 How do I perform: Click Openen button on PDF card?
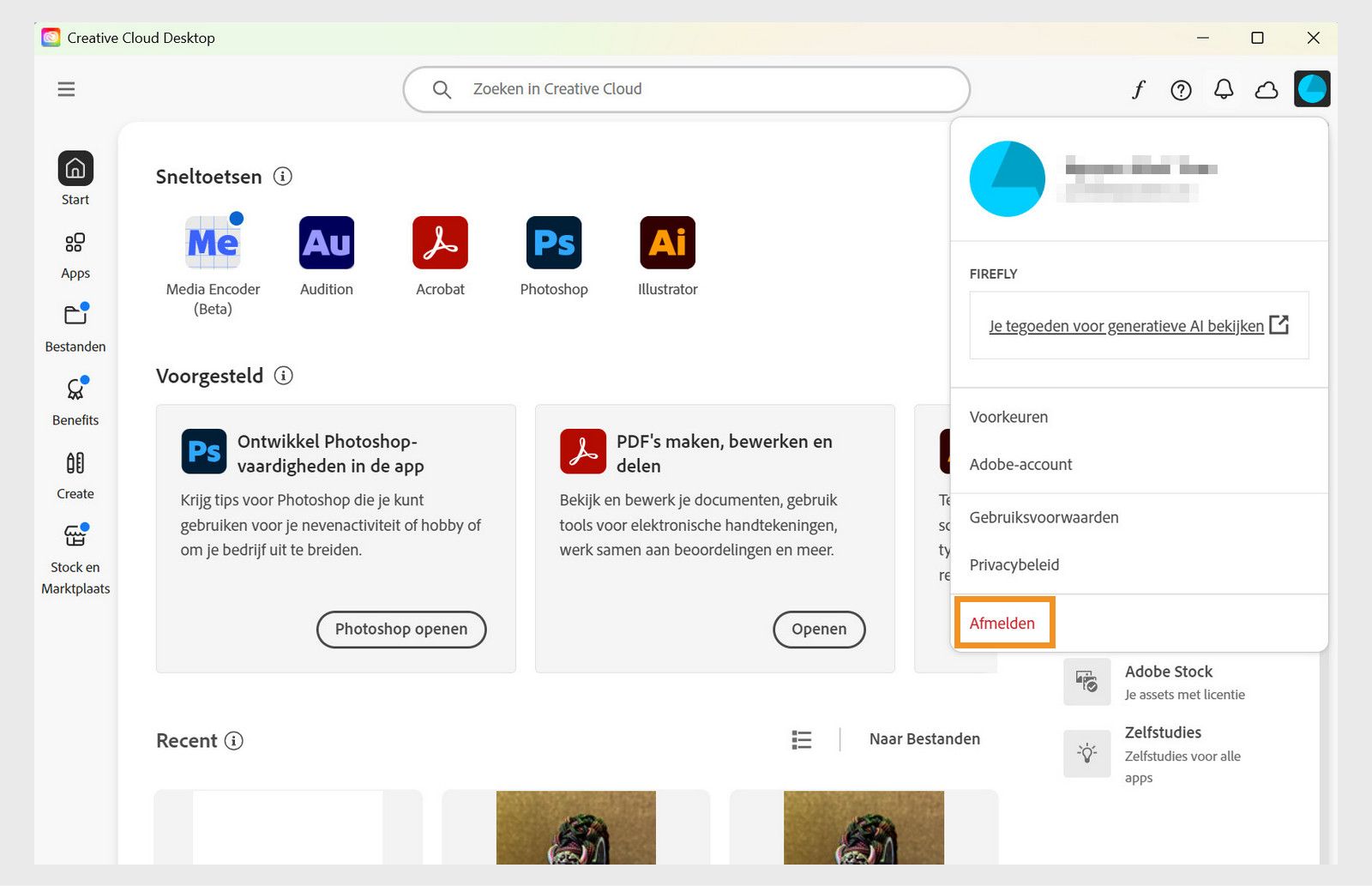819,629
